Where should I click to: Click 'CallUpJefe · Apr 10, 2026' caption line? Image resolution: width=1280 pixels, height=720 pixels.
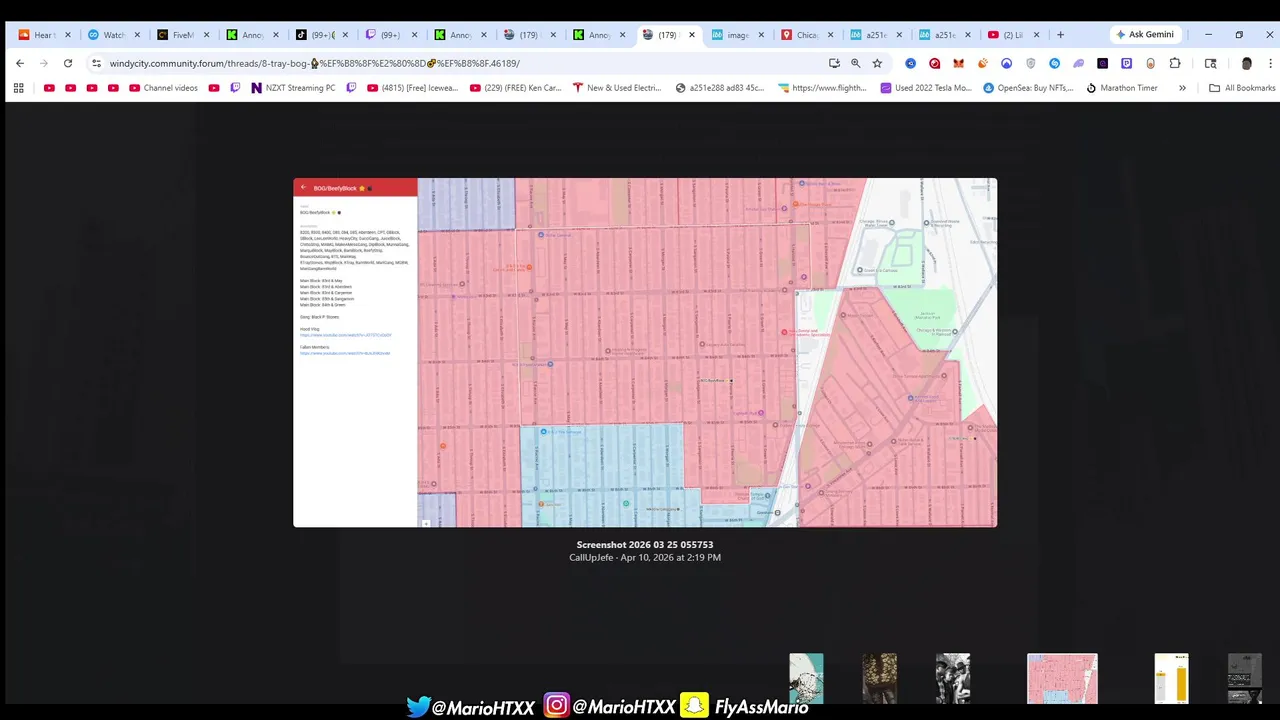(x=645, y=558)
